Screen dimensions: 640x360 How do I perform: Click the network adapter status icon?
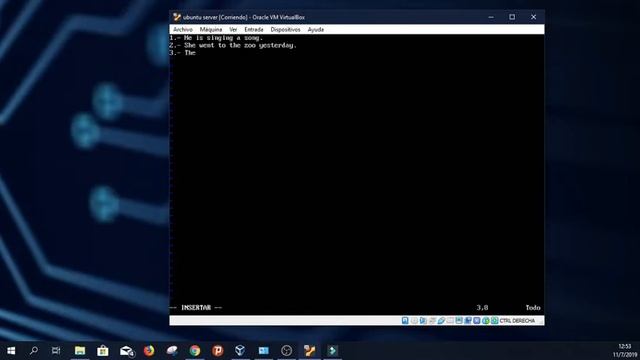(x=432, y=321)
